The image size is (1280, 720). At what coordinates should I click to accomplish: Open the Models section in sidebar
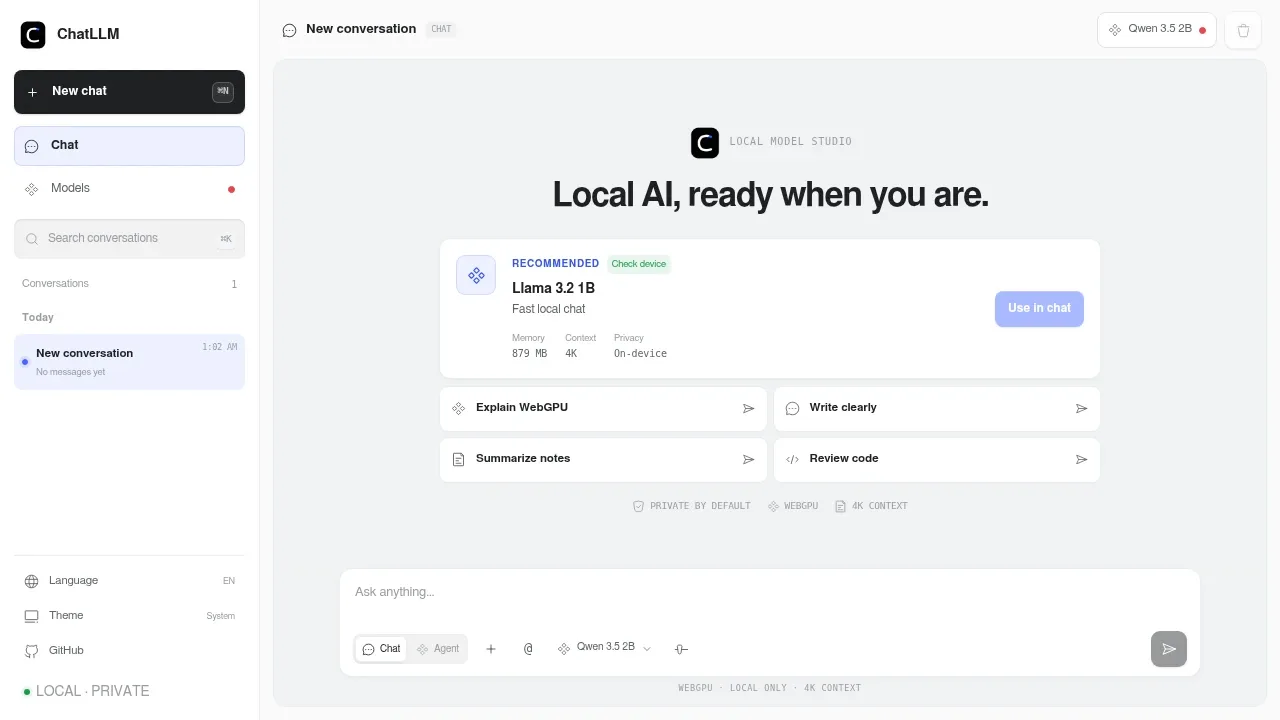click(129, 189)
